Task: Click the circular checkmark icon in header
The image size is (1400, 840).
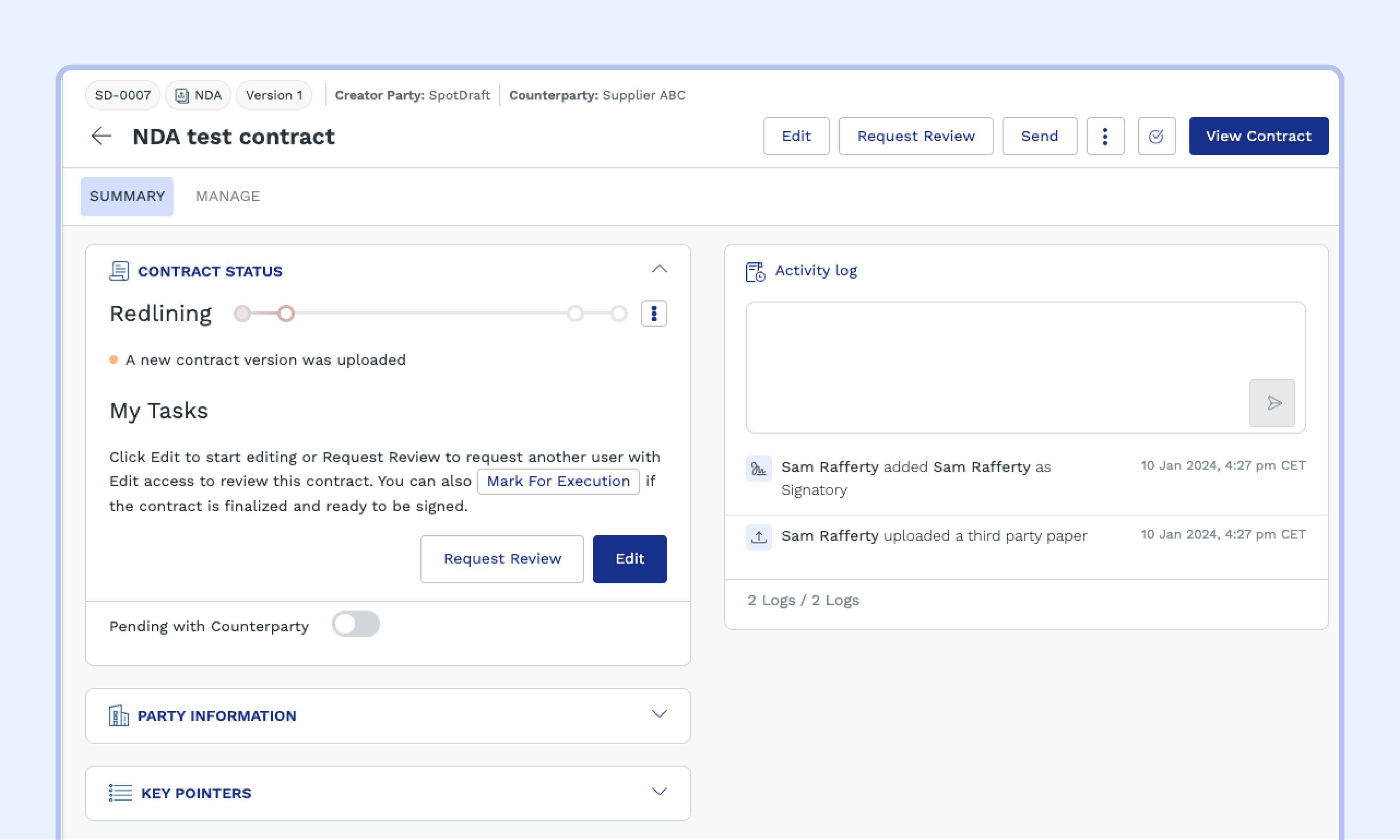Action: pos(1156,136)
